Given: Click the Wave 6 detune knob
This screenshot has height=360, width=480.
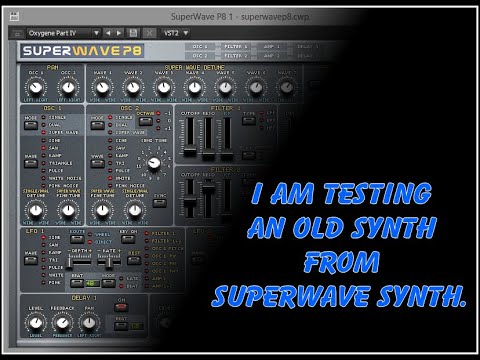Looking at the screenshot, I should tap(256, 87).
